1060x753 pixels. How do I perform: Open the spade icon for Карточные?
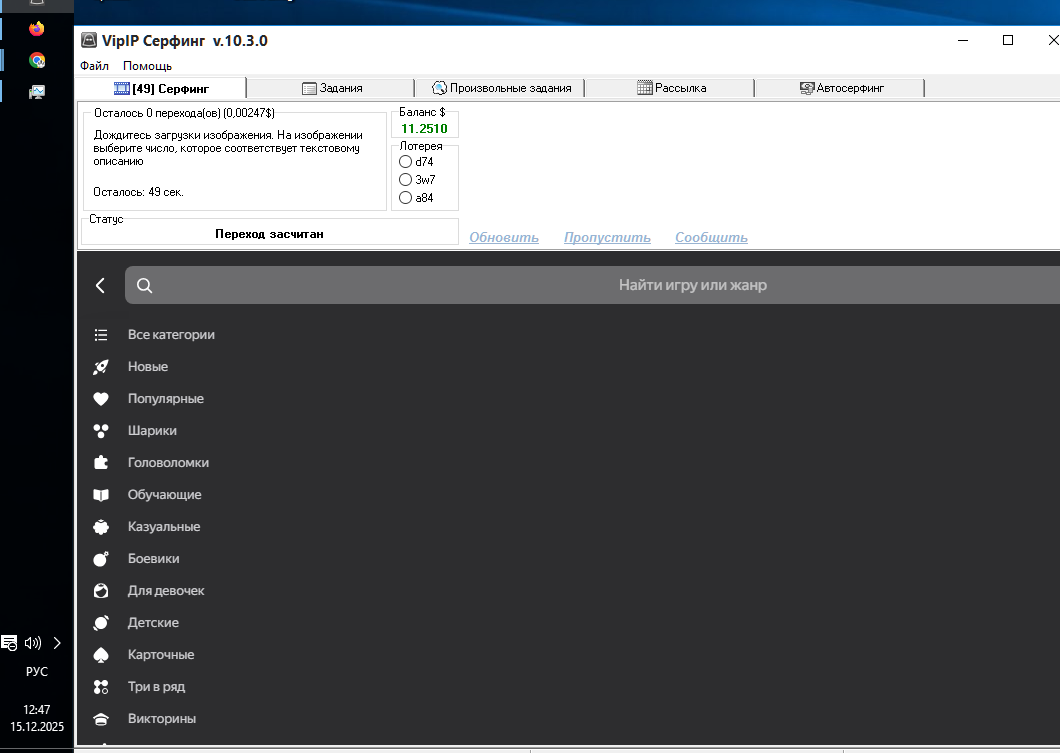(x=101, y=655)
